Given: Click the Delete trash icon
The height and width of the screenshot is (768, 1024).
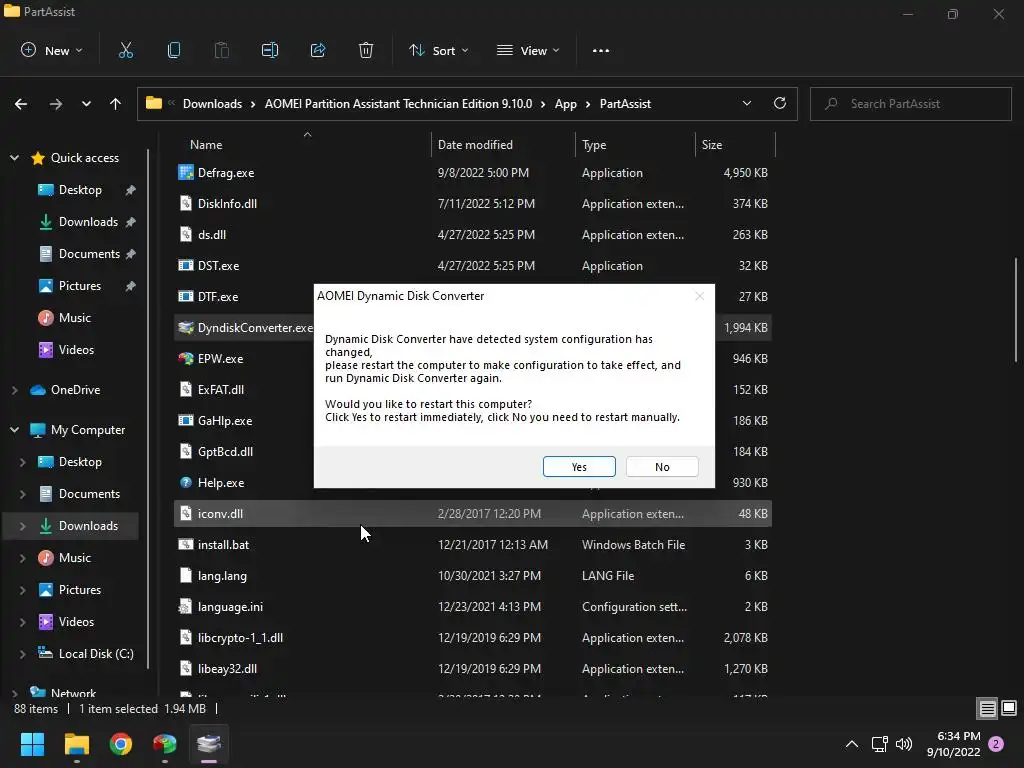Looking at the screenshot, I should click(x=366, y=50).
